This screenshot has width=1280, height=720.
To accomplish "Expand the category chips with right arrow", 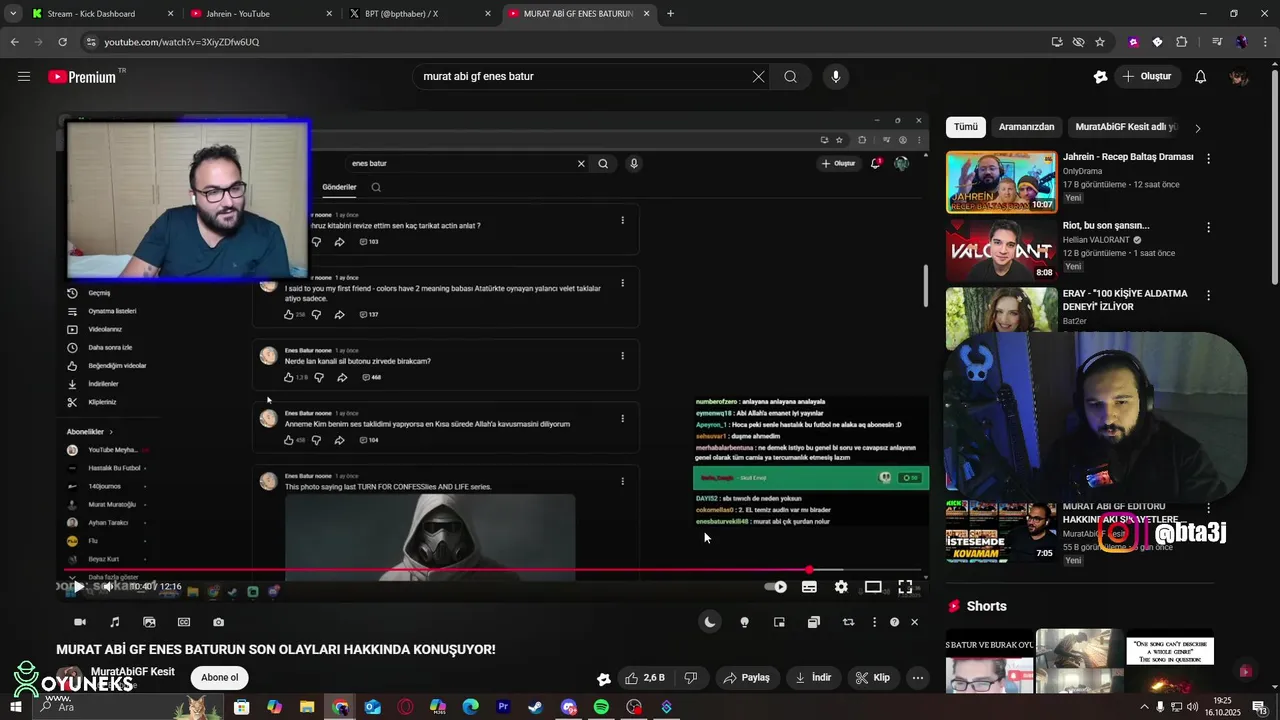I will tap(1197, 128).
